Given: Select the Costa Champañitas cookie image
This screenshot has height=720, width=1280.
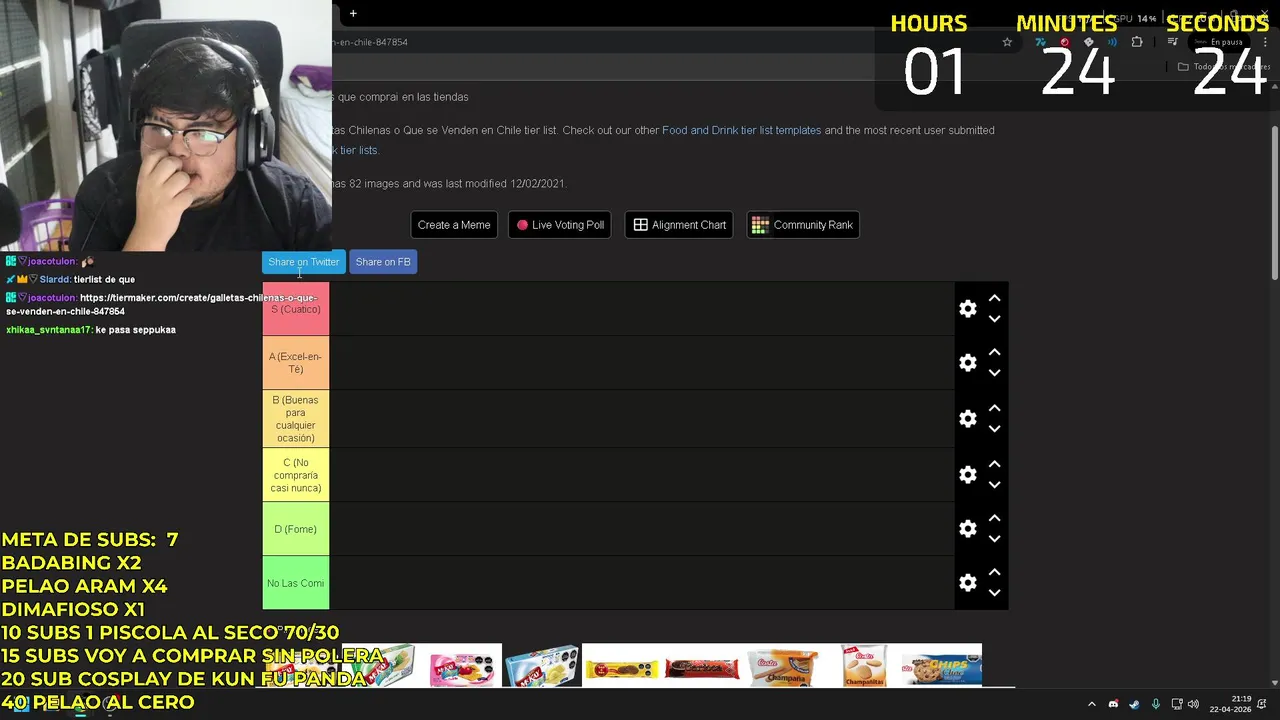Looking at the screenshot, I should pos(862,666).
